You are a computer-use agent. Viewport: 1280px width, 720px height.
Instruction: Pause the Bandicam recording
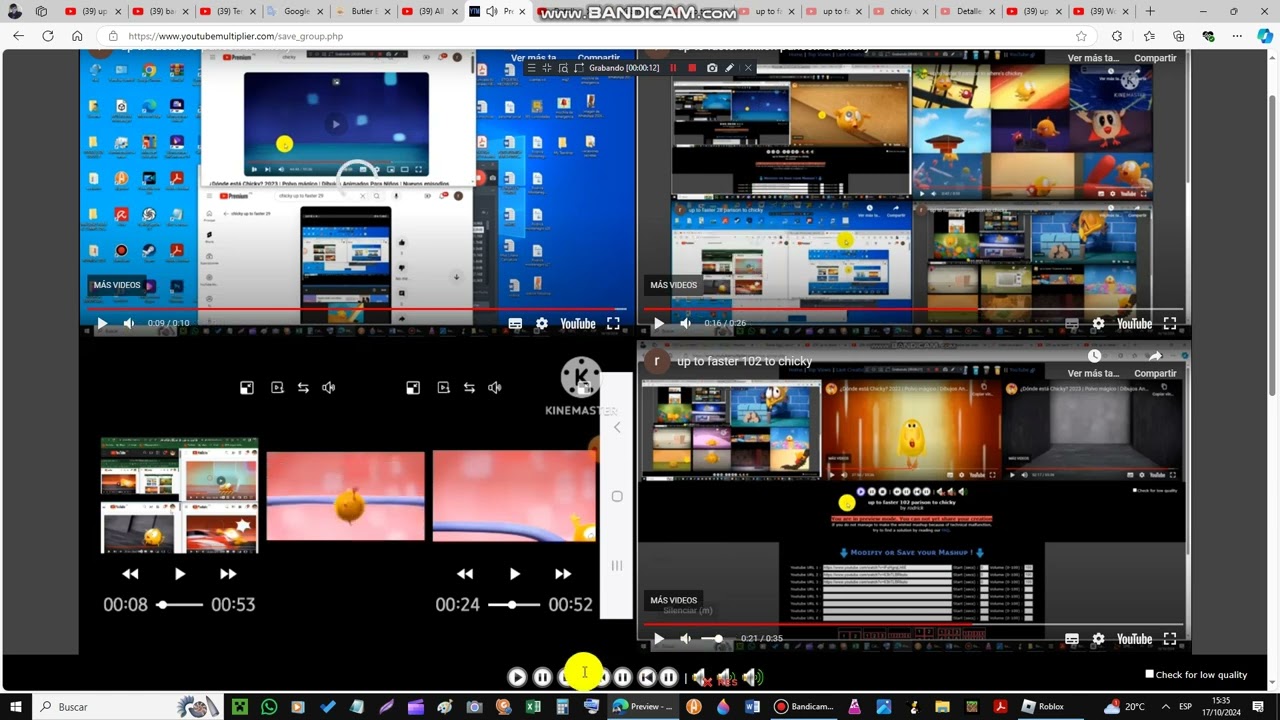[673, 68]
